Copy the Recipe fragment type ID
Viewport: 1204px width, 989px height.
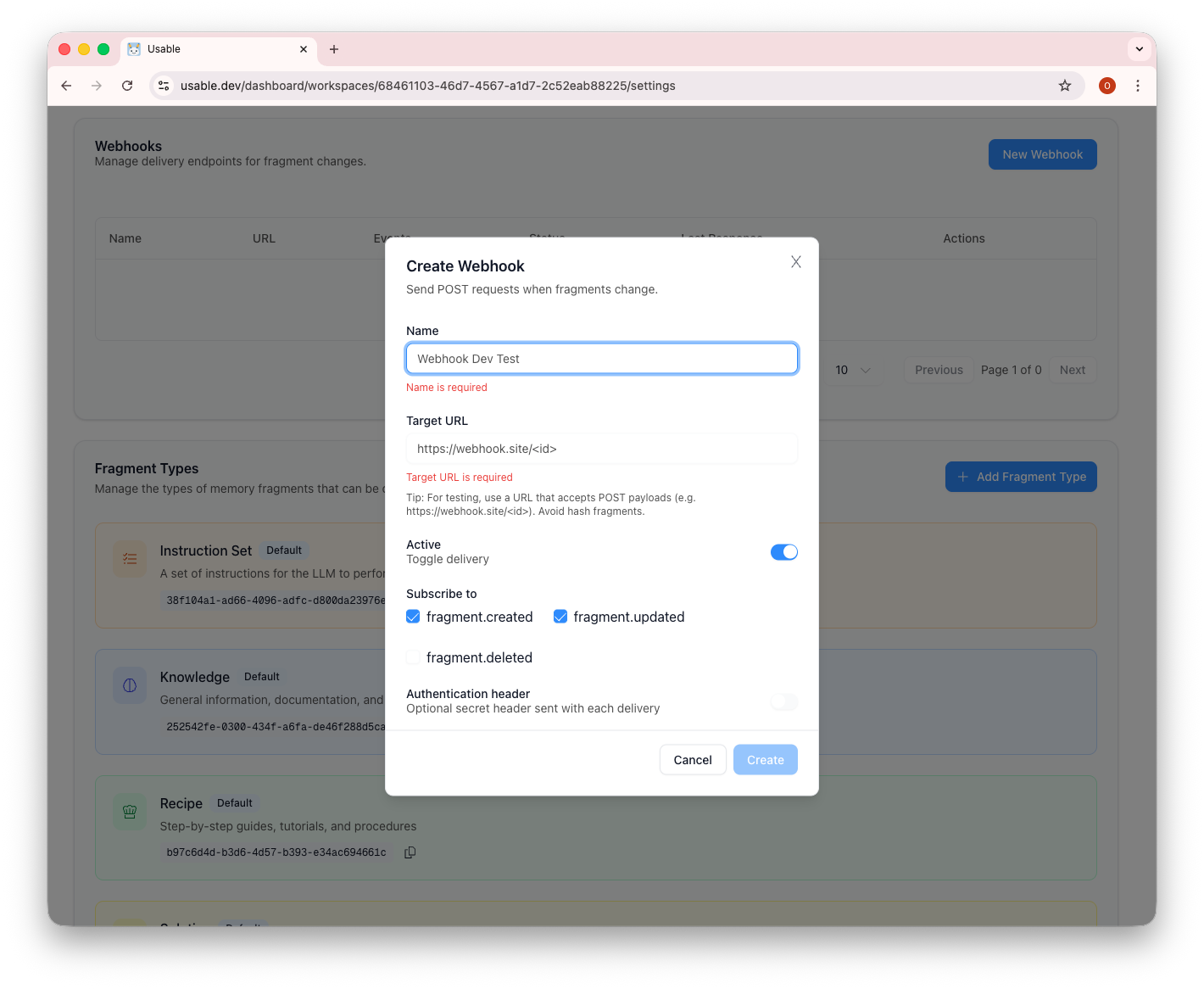tap(410, 852)
